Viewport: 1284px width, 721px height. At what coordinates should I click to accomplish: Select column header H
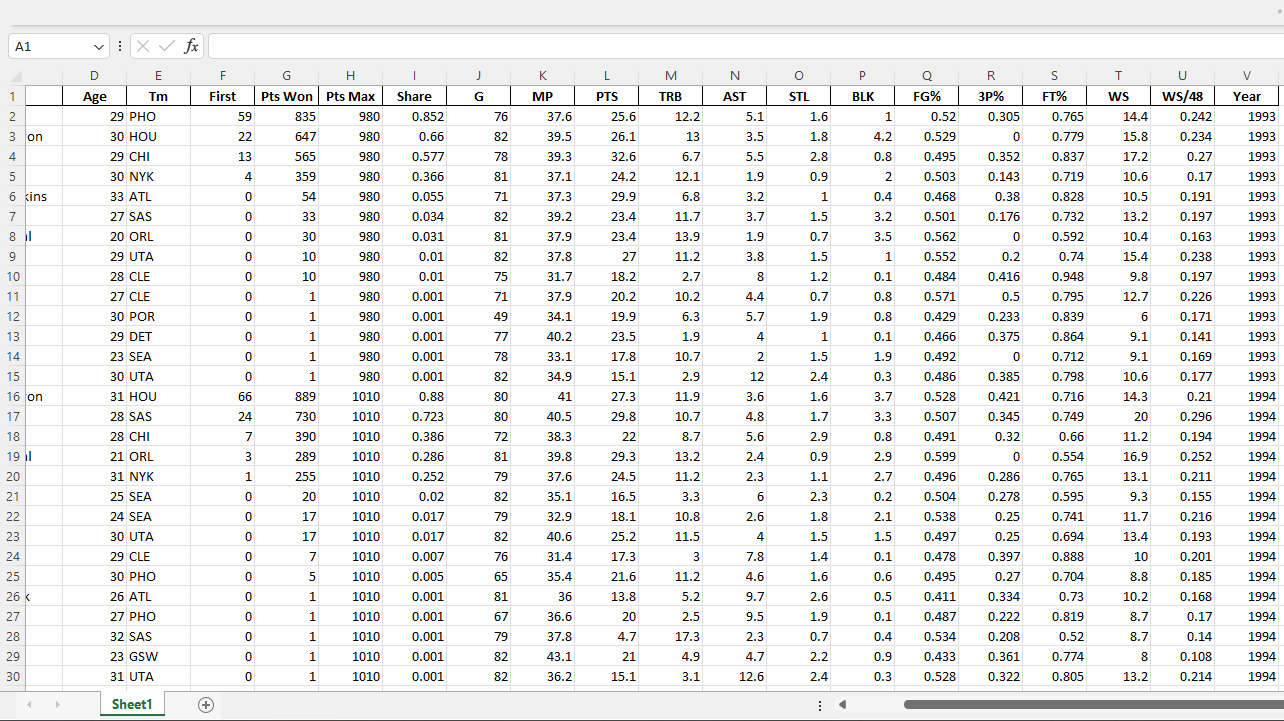(x=350, y=76)
